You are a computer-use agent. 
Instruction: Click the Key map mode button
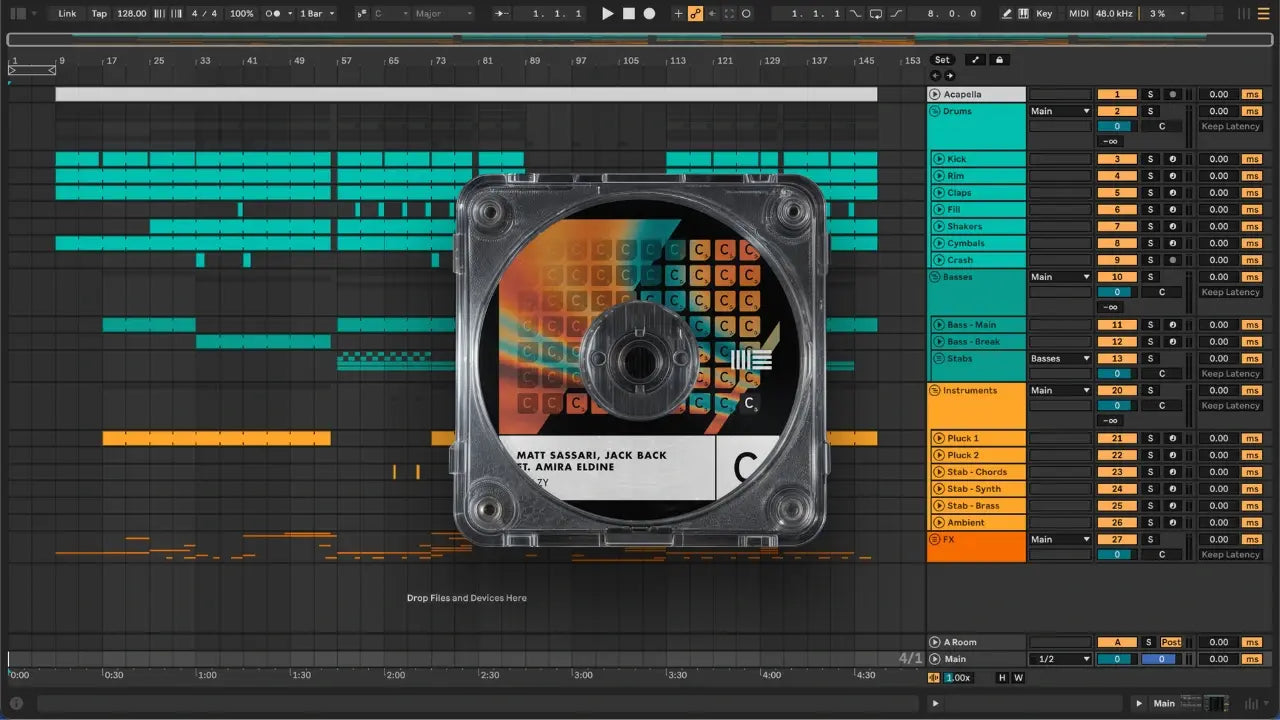click(x=1044, y=14)
